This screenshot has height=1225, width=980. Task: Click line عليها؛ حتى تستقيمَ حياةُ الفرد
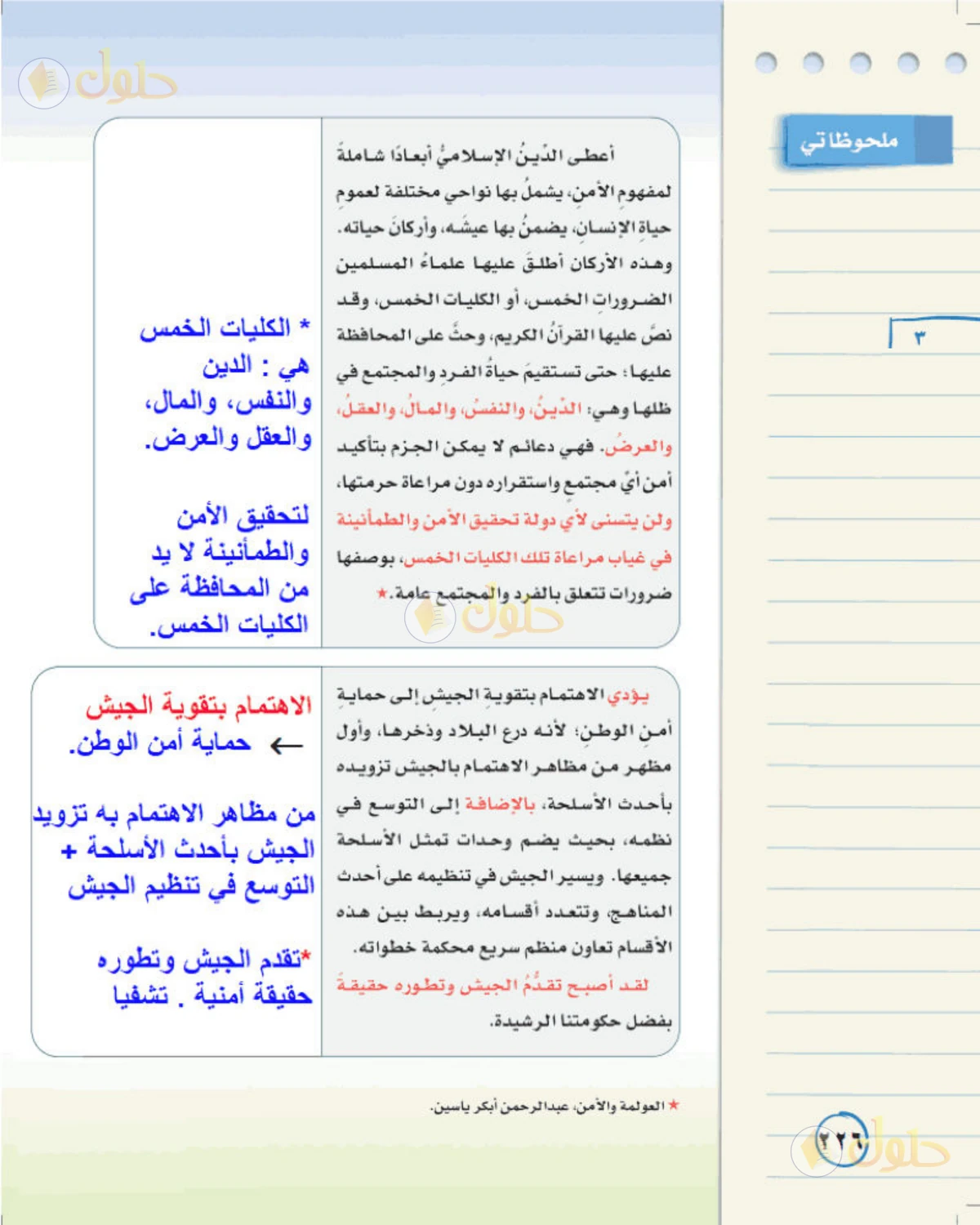coord(504,372)
